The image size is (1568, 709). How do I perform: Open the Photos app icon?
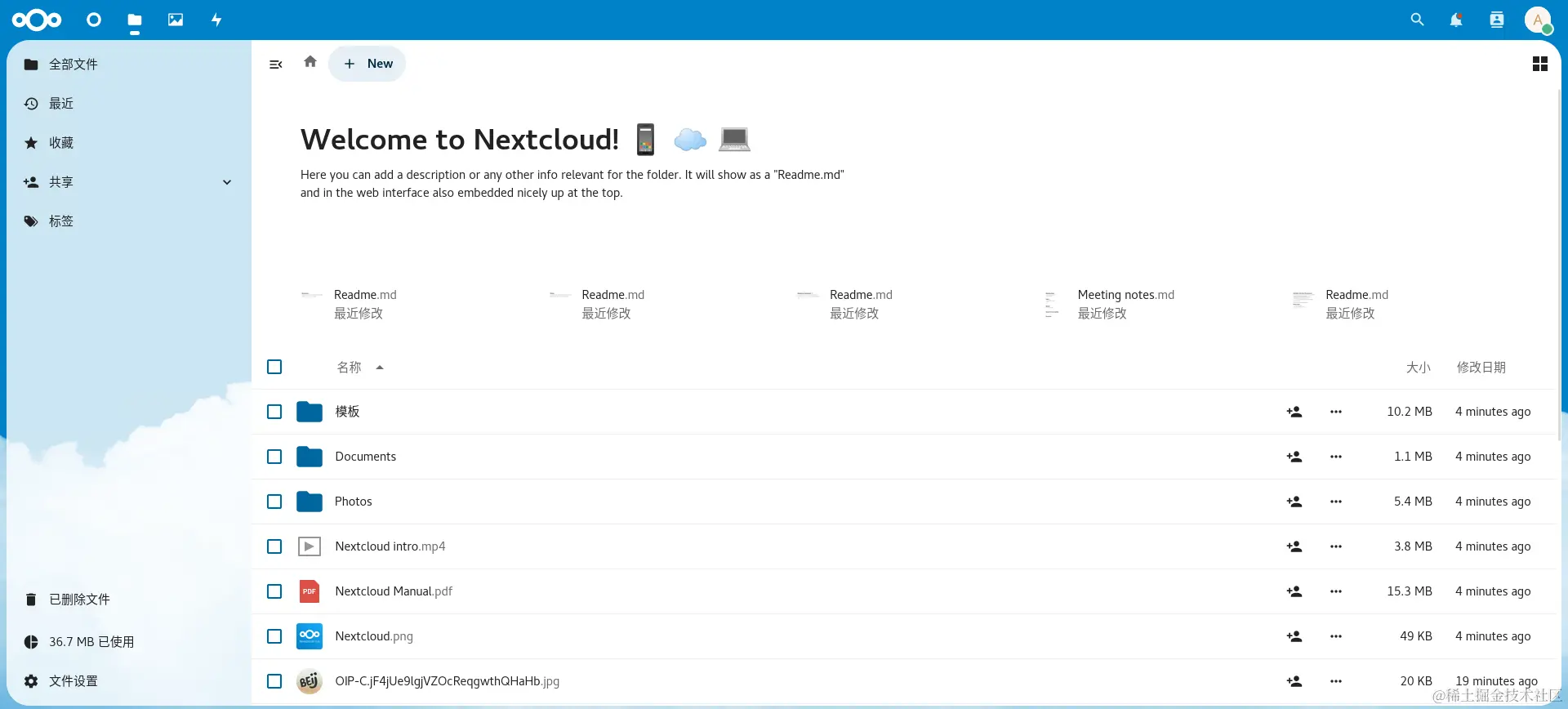[176, 20]
